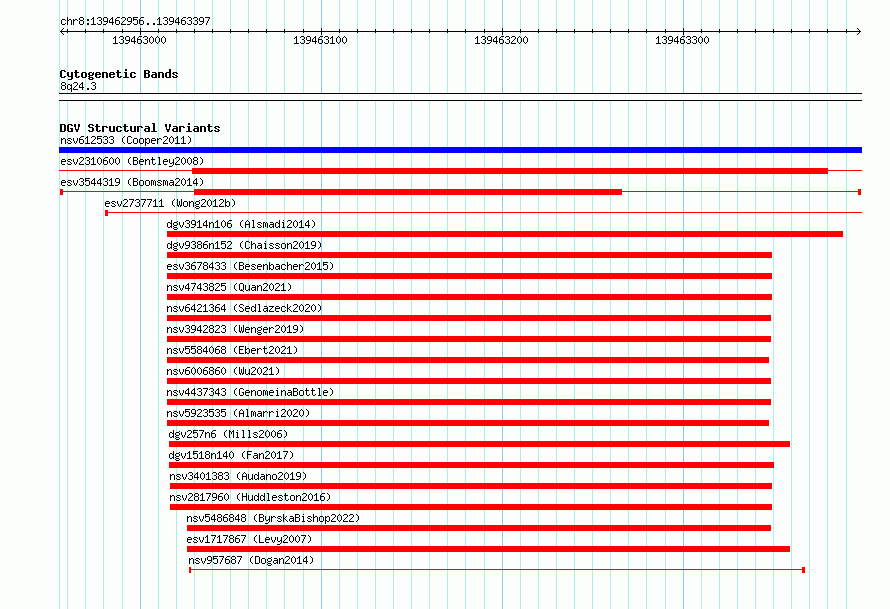
Task: Open dgv1518n140 (Fan2017) label
Action: pos(231,455)
